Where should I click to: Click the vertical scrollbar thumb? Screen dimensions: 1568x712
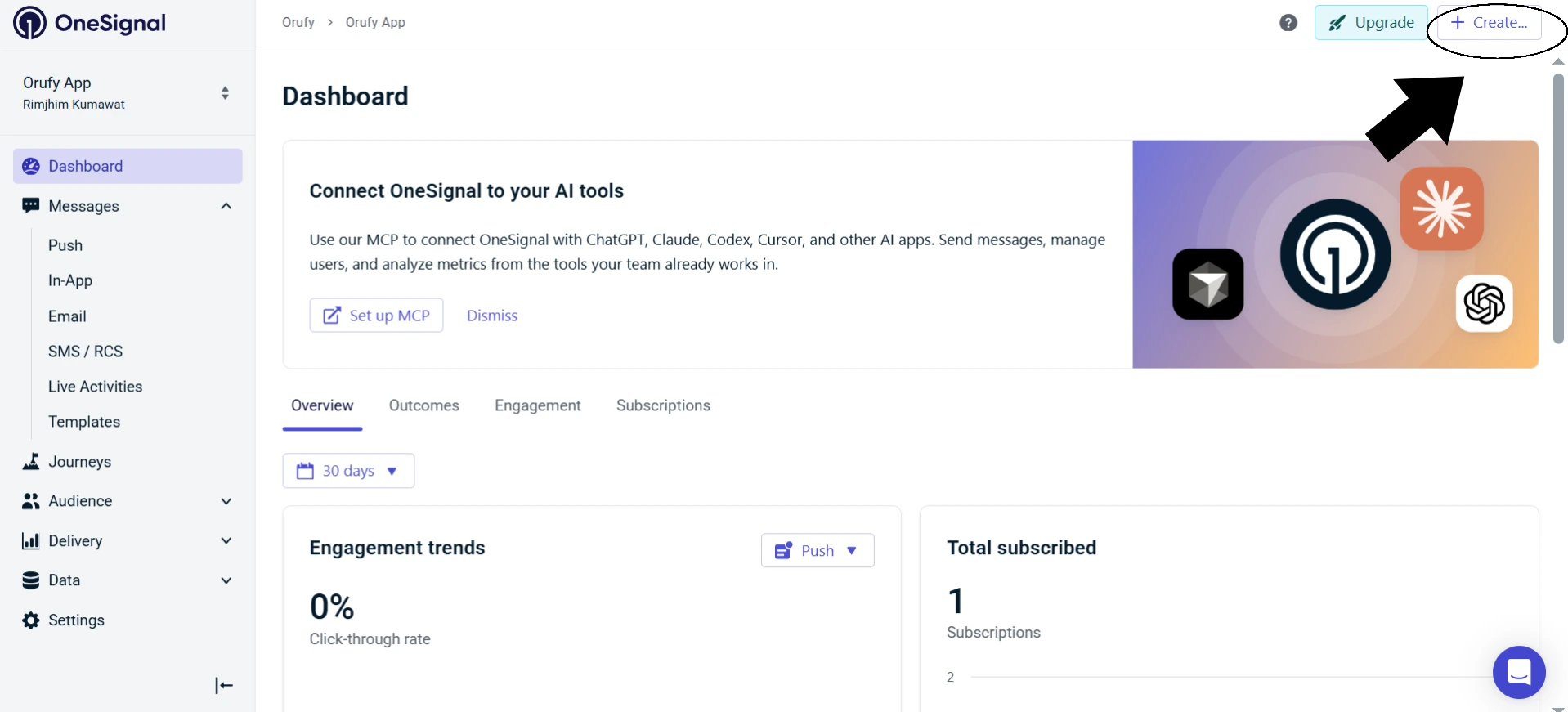[1558, 208]
